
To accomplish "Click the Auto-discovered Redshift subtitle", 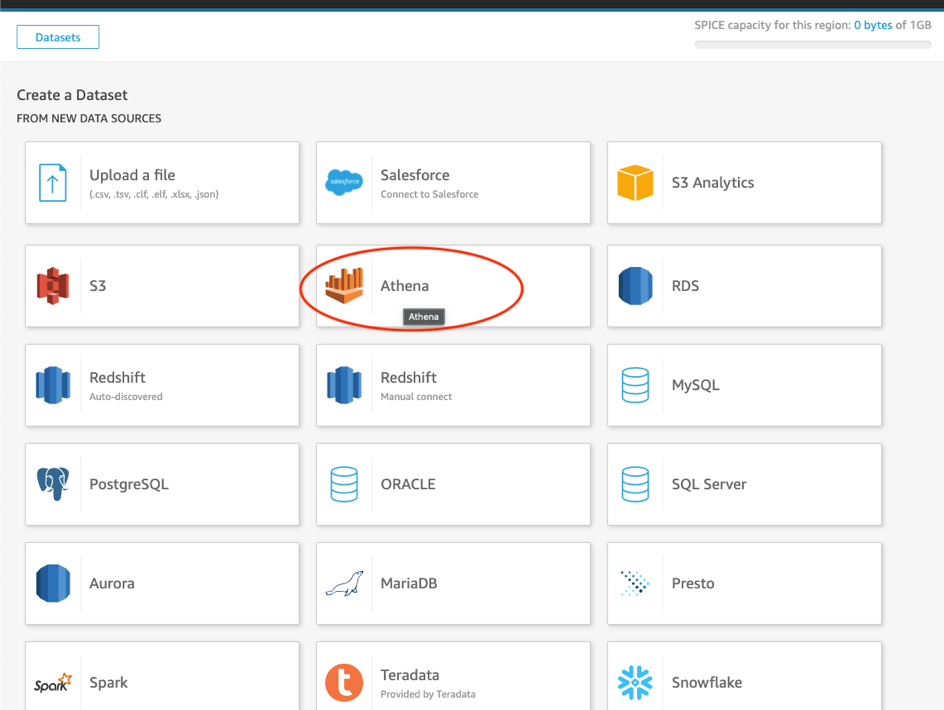I will point(126,397).
